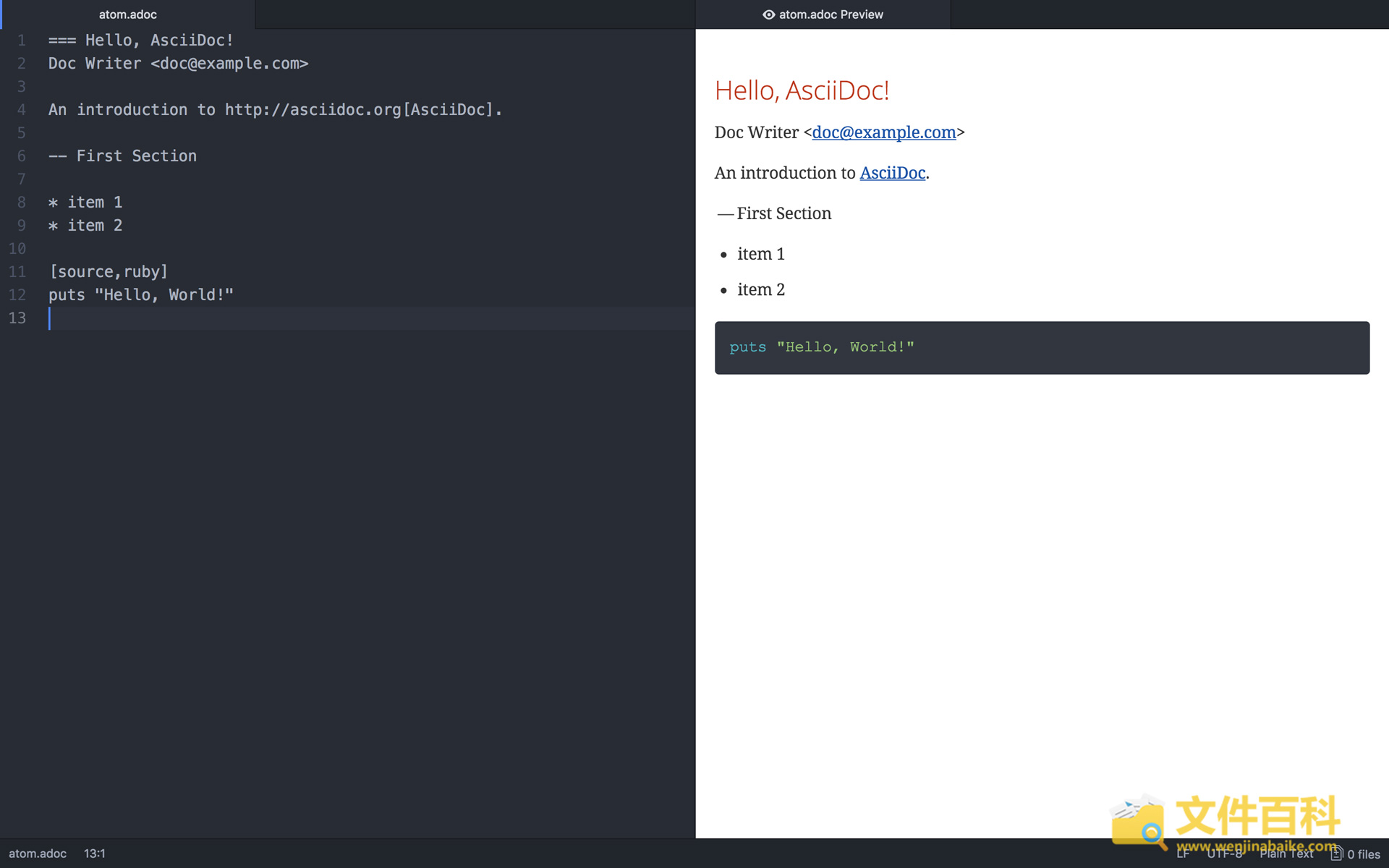1389x868 pixels.
Task: Switch to the atom.adoc Preview tab
Action: (x=823, y=14)
